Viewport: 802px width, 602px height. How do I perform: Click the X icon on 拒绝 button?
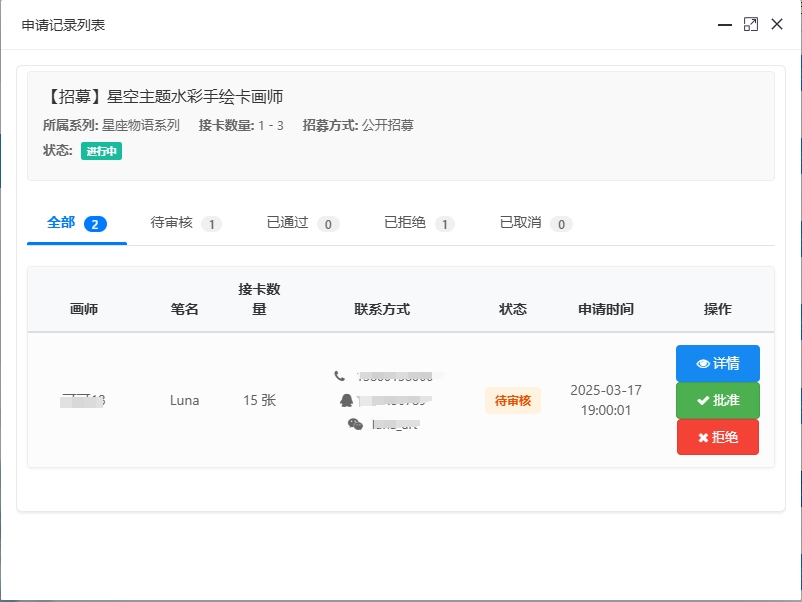pyautogui.click(x=703, y=438)
